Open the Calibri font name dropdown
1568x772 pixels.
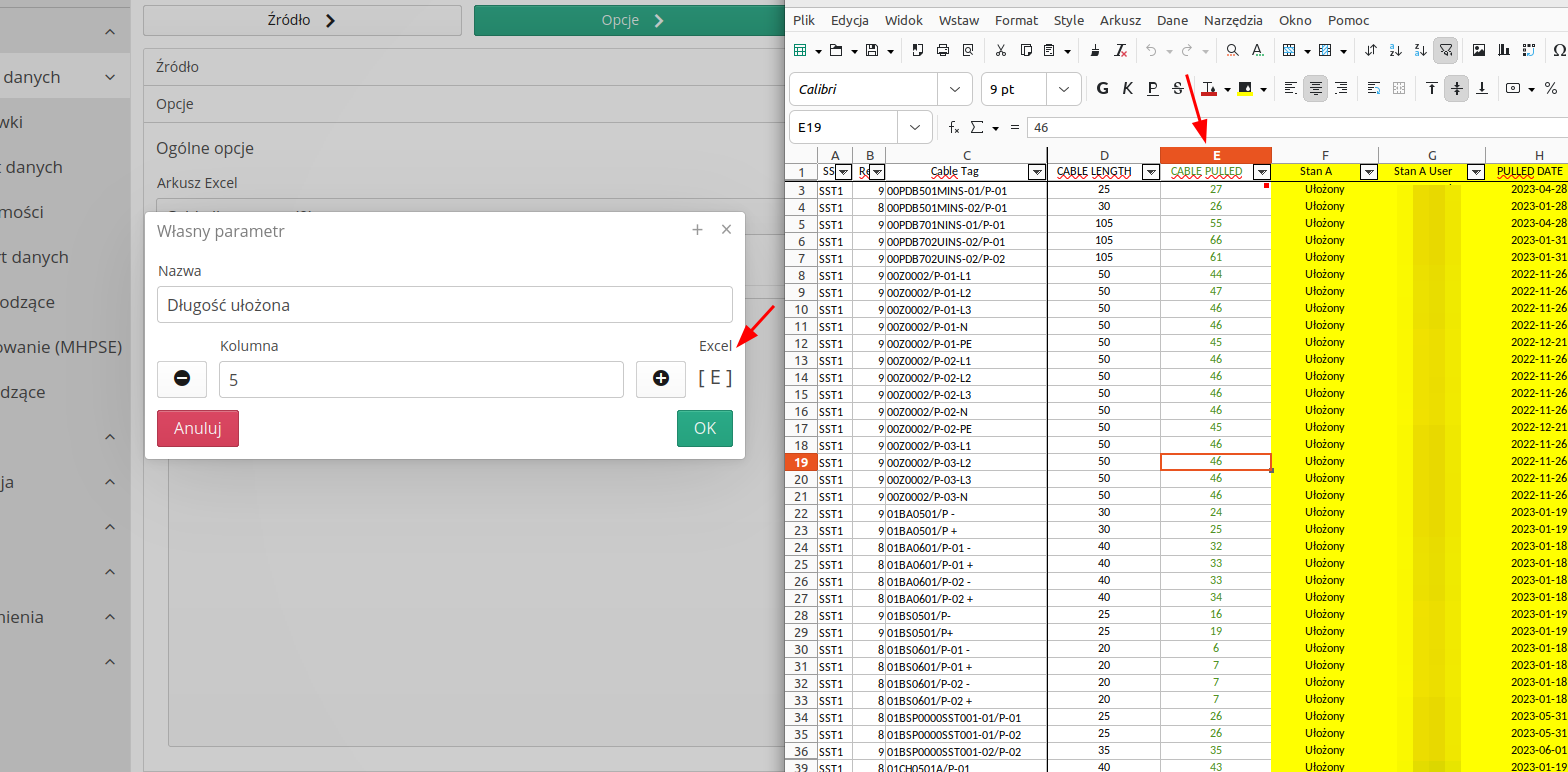click(x=954, y=89)
